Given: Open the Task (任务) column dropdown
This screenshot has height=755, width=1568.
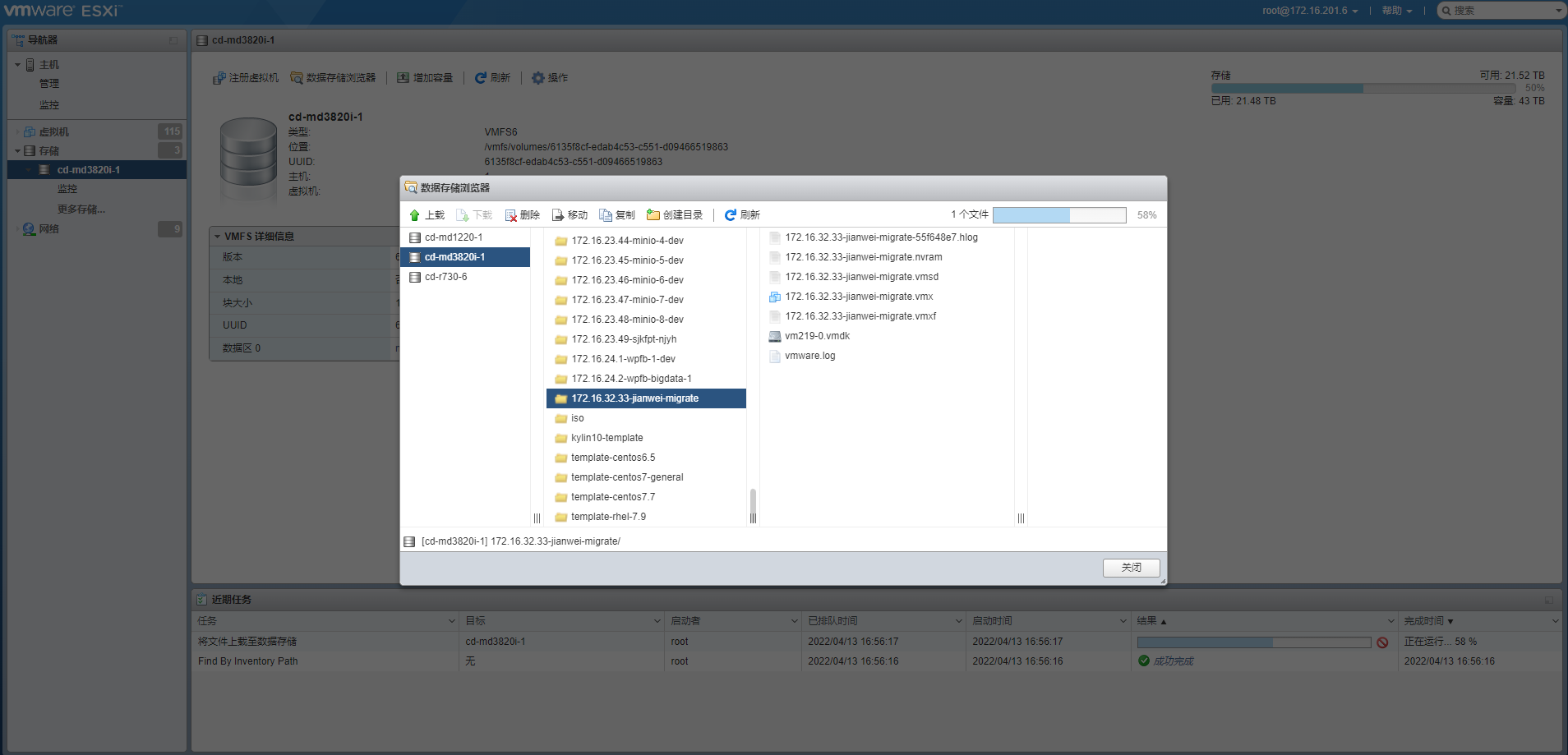Looking at the screenshot, I should click(x=451, y=621).
